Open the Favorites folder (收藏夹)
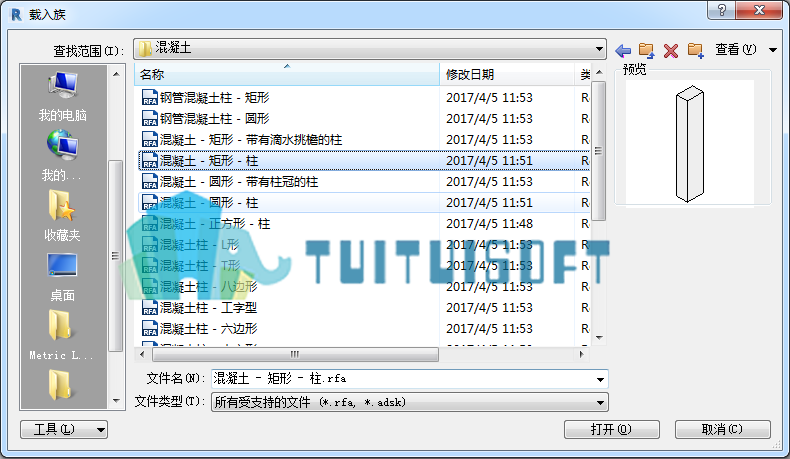 coord(62,216)
